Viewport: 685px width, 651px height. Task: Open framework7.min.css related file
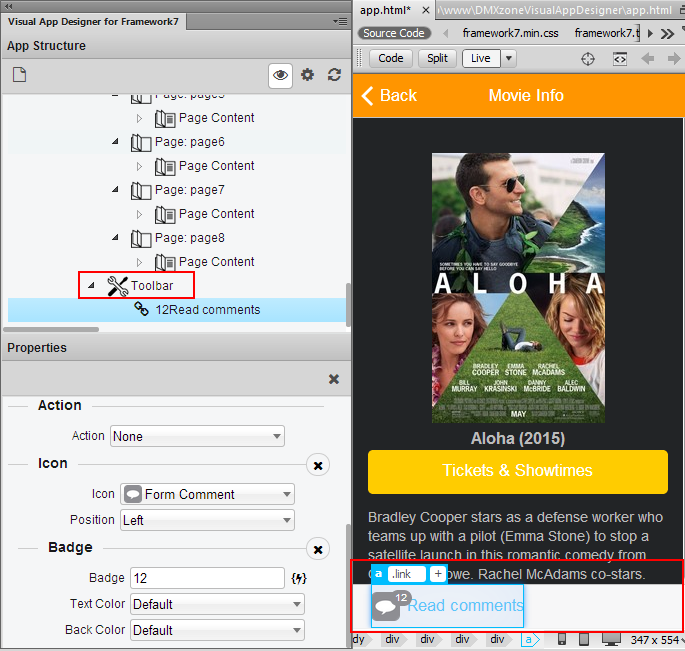click(x=511, y=33)
